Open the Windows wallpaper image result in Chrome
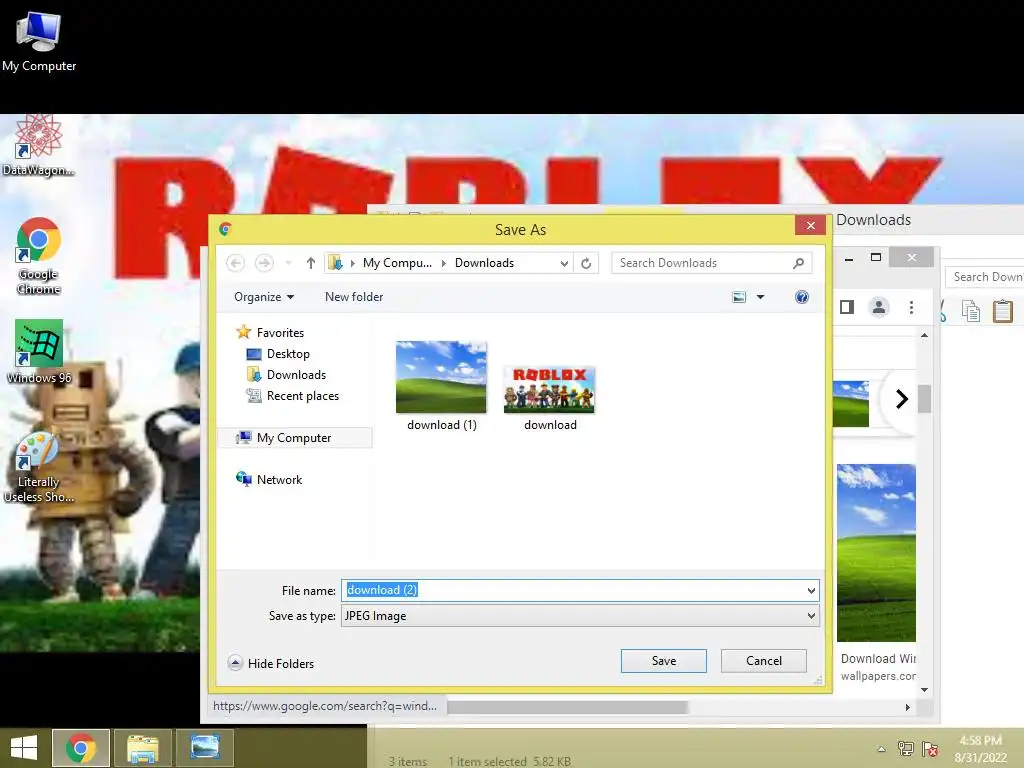Screen dimensions: 1024x768 coord(876,553)
